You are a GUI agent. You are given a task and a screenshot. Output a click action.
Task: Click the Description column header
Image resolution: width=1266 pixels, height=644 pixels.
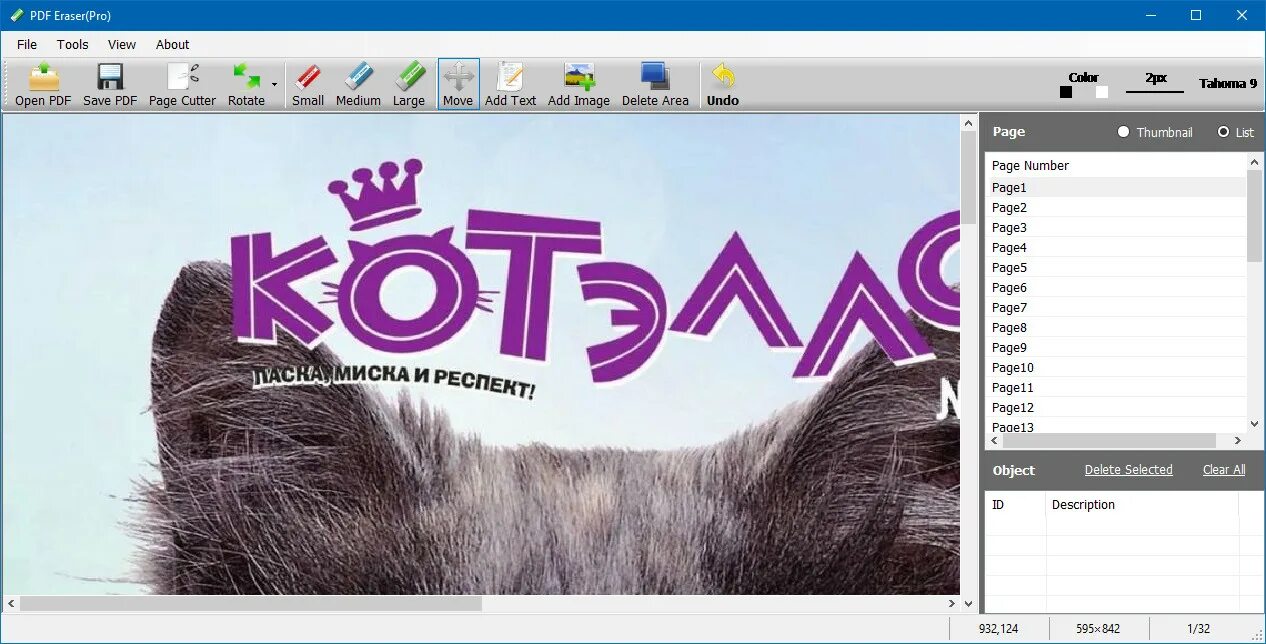tap(1142, 505)
